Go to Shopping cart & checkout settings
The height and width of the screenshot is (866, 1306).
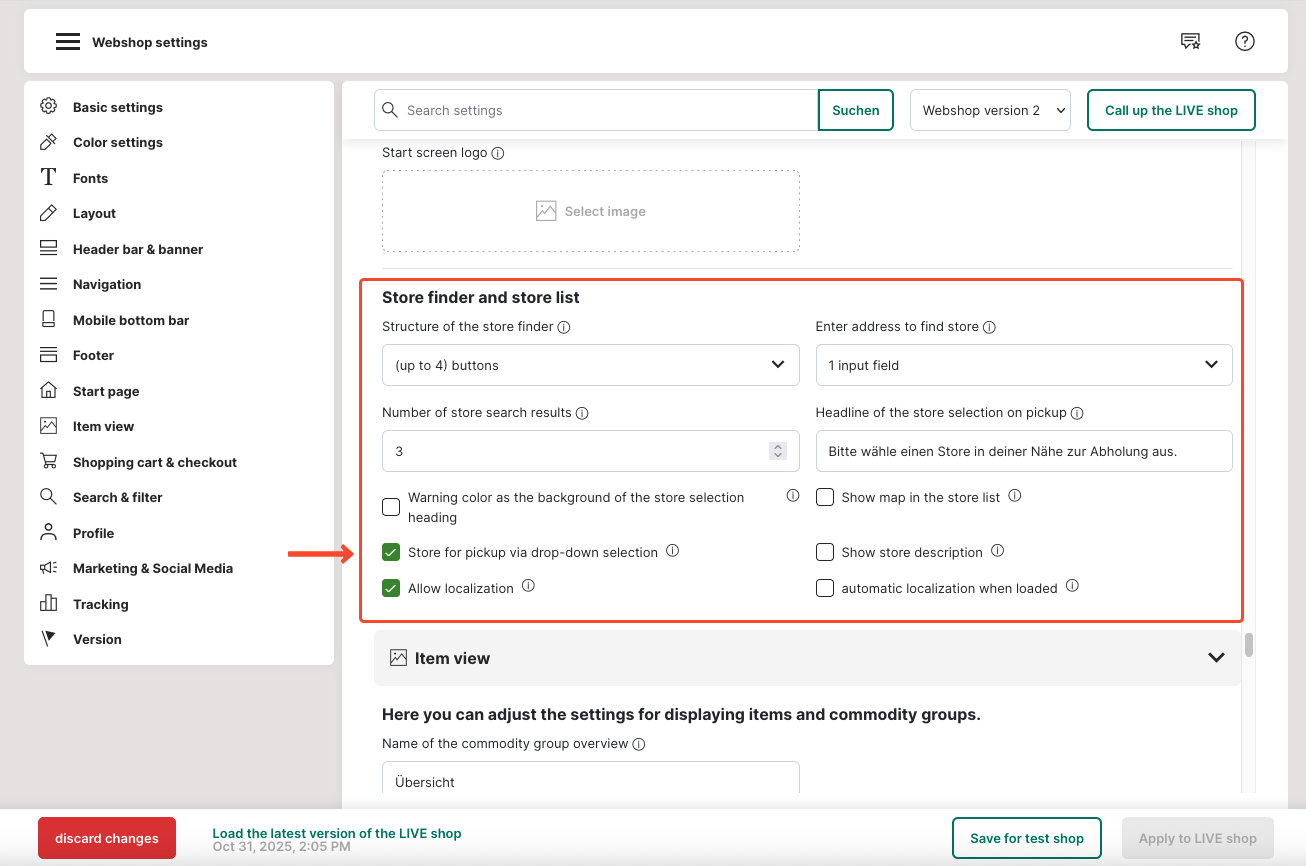(x=154, y=462)
